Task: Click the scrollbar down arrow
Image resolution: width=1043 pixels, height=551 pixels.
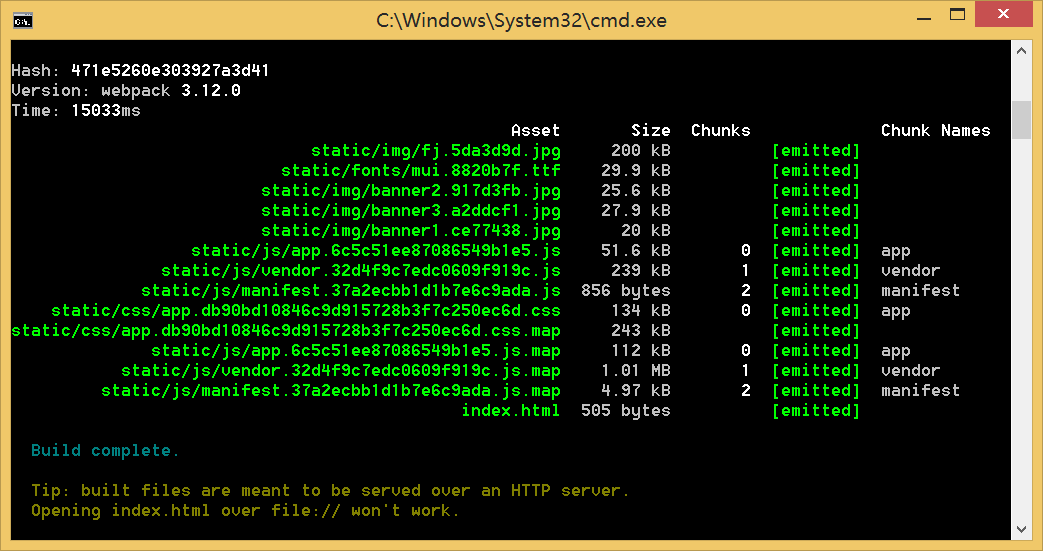Action: pyautogui.click(x=1021, y=529)
